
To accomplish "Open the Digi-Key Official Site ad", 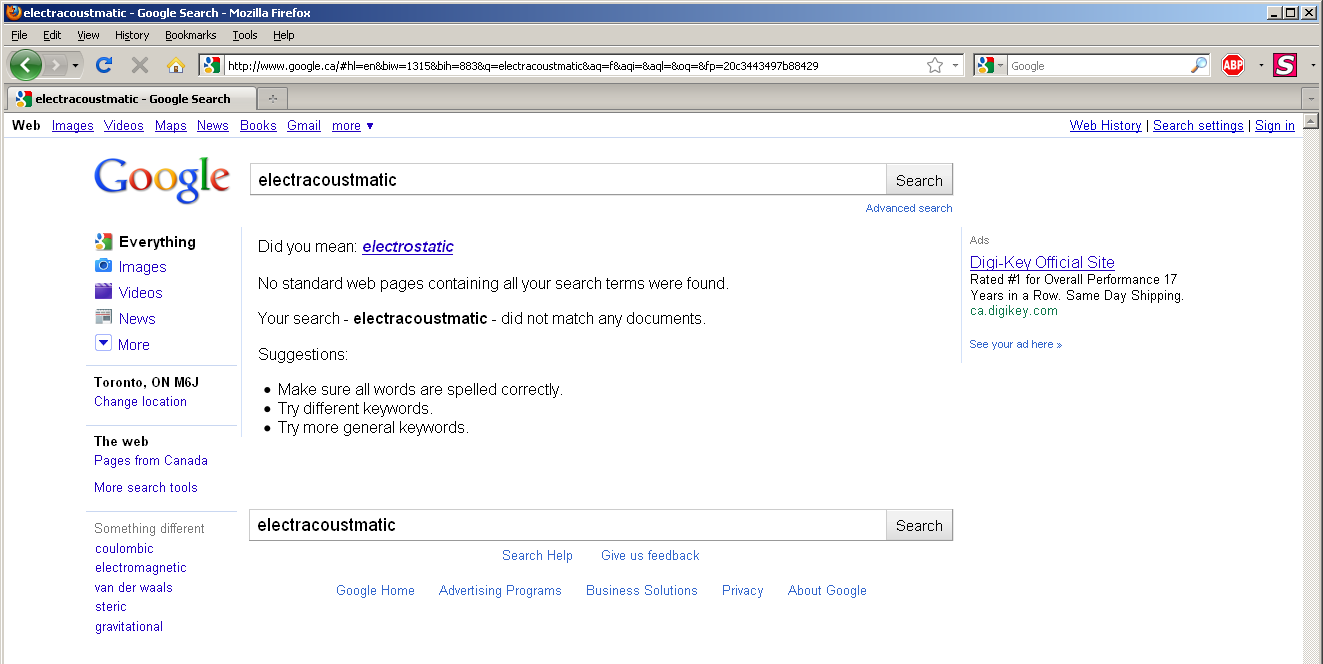I will pos(1042,262).
